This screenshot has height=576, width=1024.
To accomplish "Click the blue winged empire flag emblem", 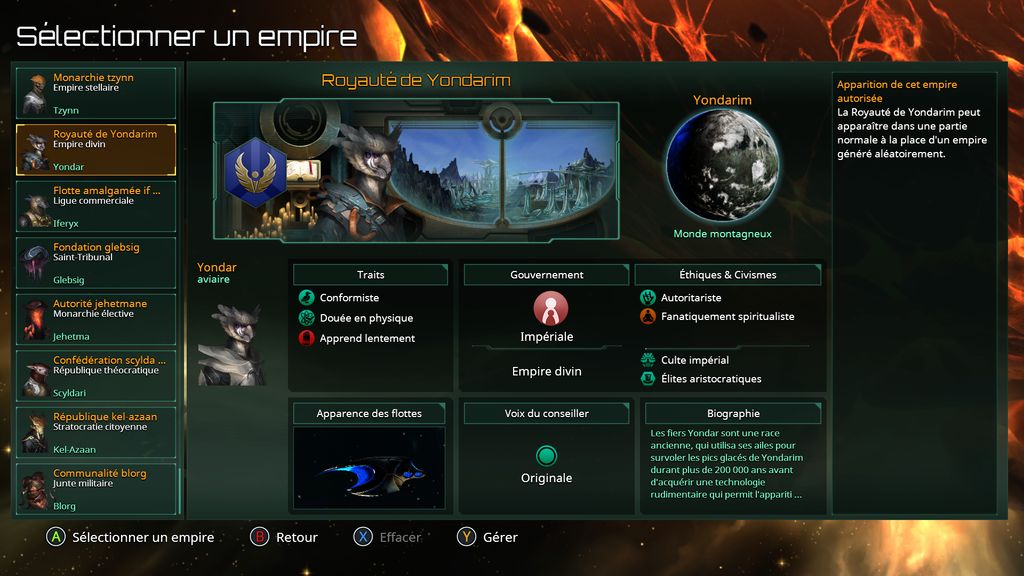I will coord(255,172).
